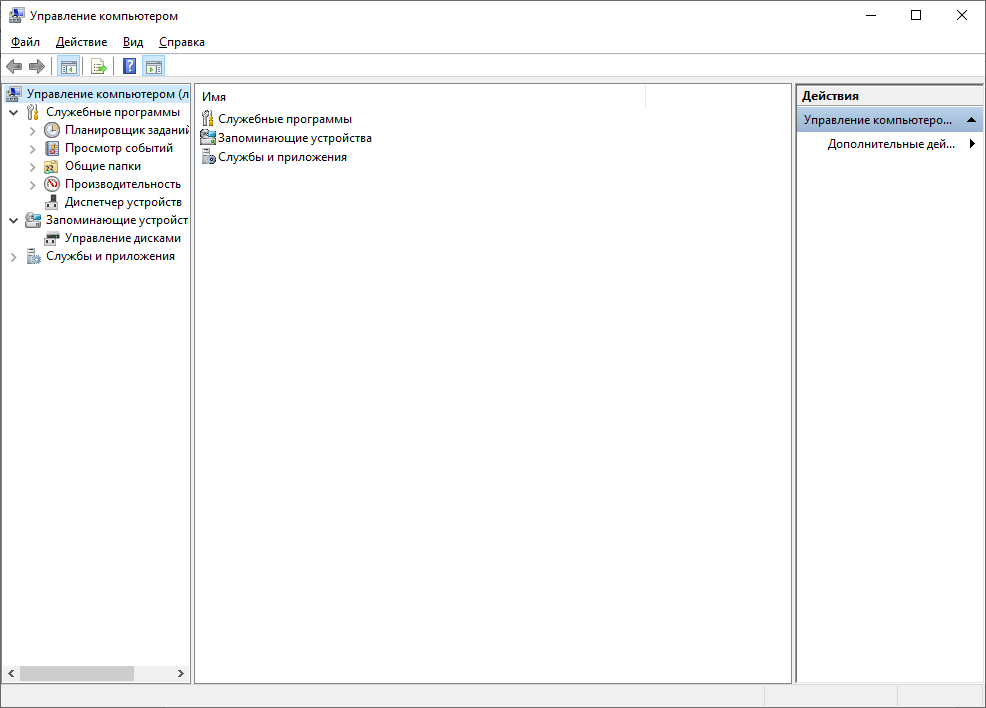Image resolution: width=986 pixels, height=708 pixels.
Task: Expand the Общие папки node
Action: coord(33,167)
